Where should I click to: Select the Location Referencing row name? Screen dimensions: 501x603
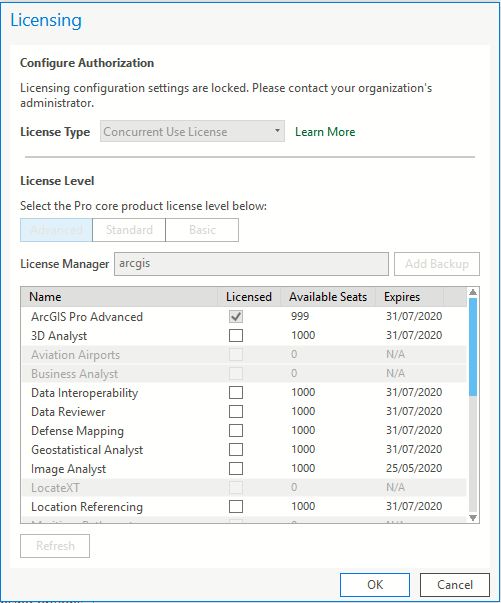pyautogui.click(x=87, y=507)
